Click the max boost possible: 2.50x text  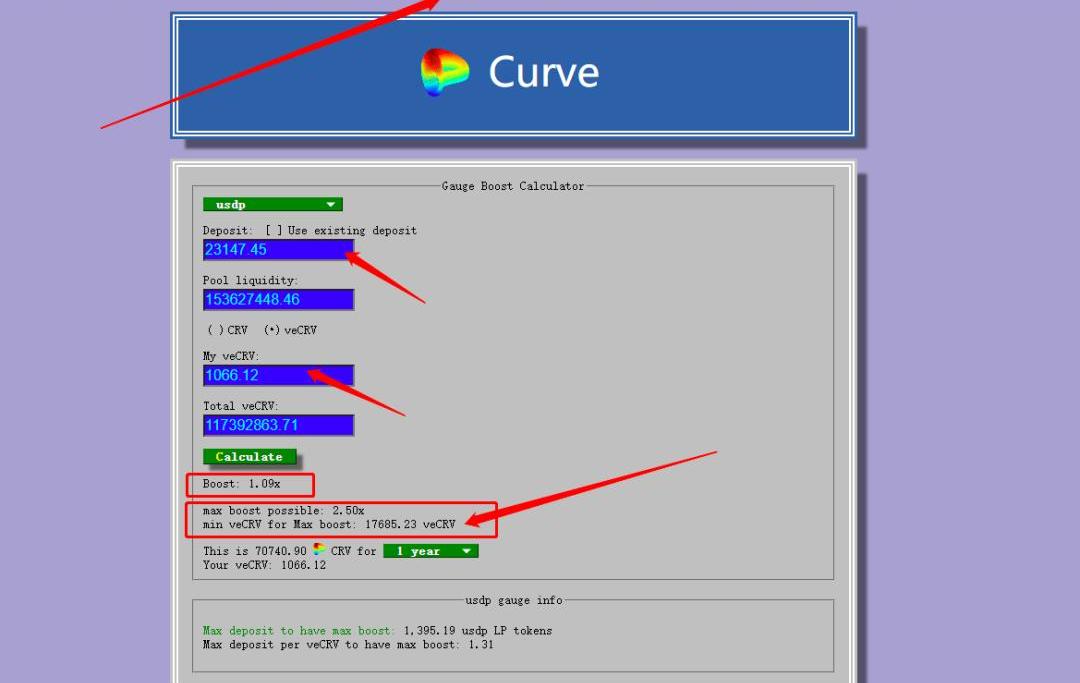[x=284, y=511]
